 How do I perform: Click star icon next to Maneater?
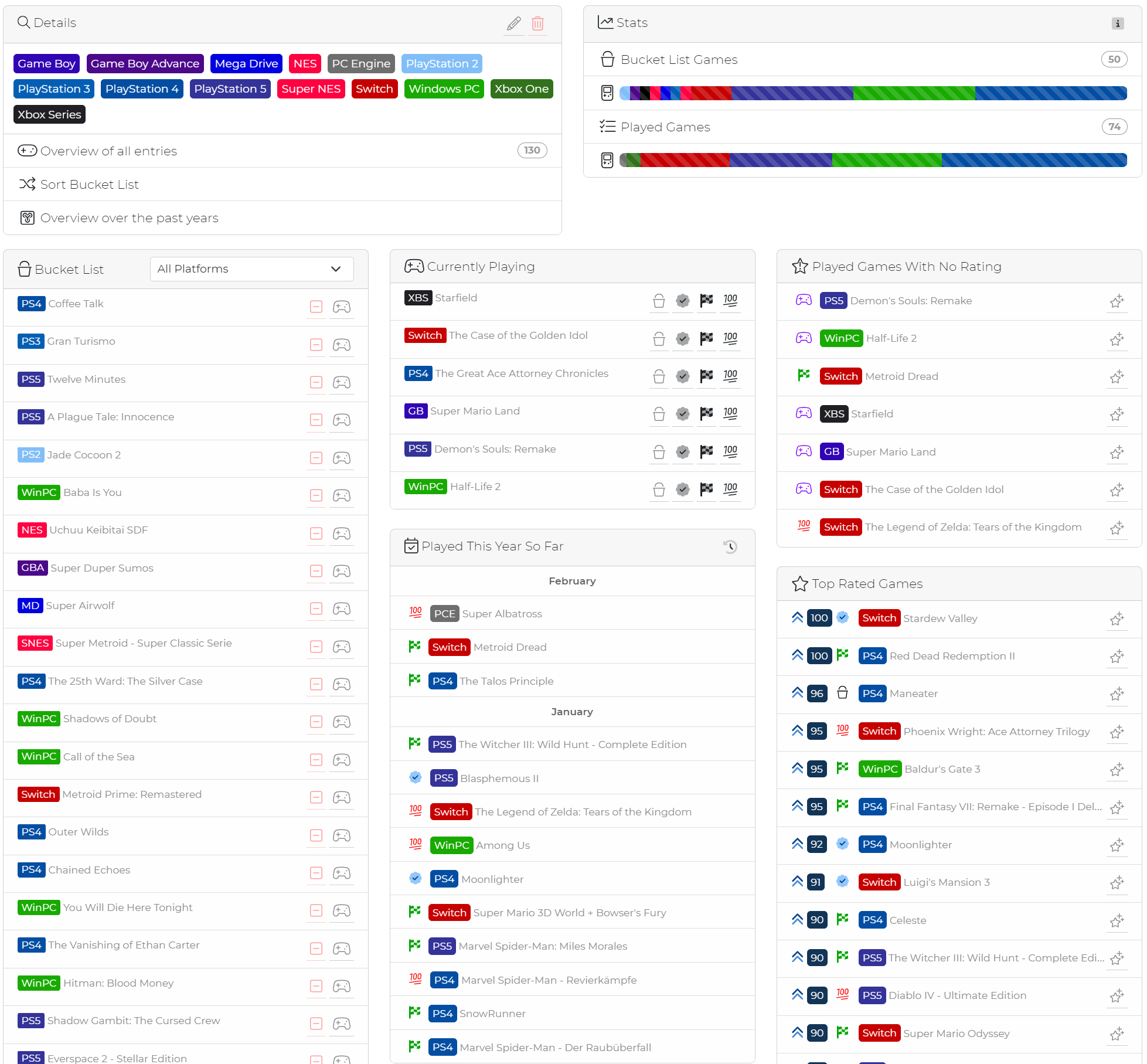tap(1117, 694)
